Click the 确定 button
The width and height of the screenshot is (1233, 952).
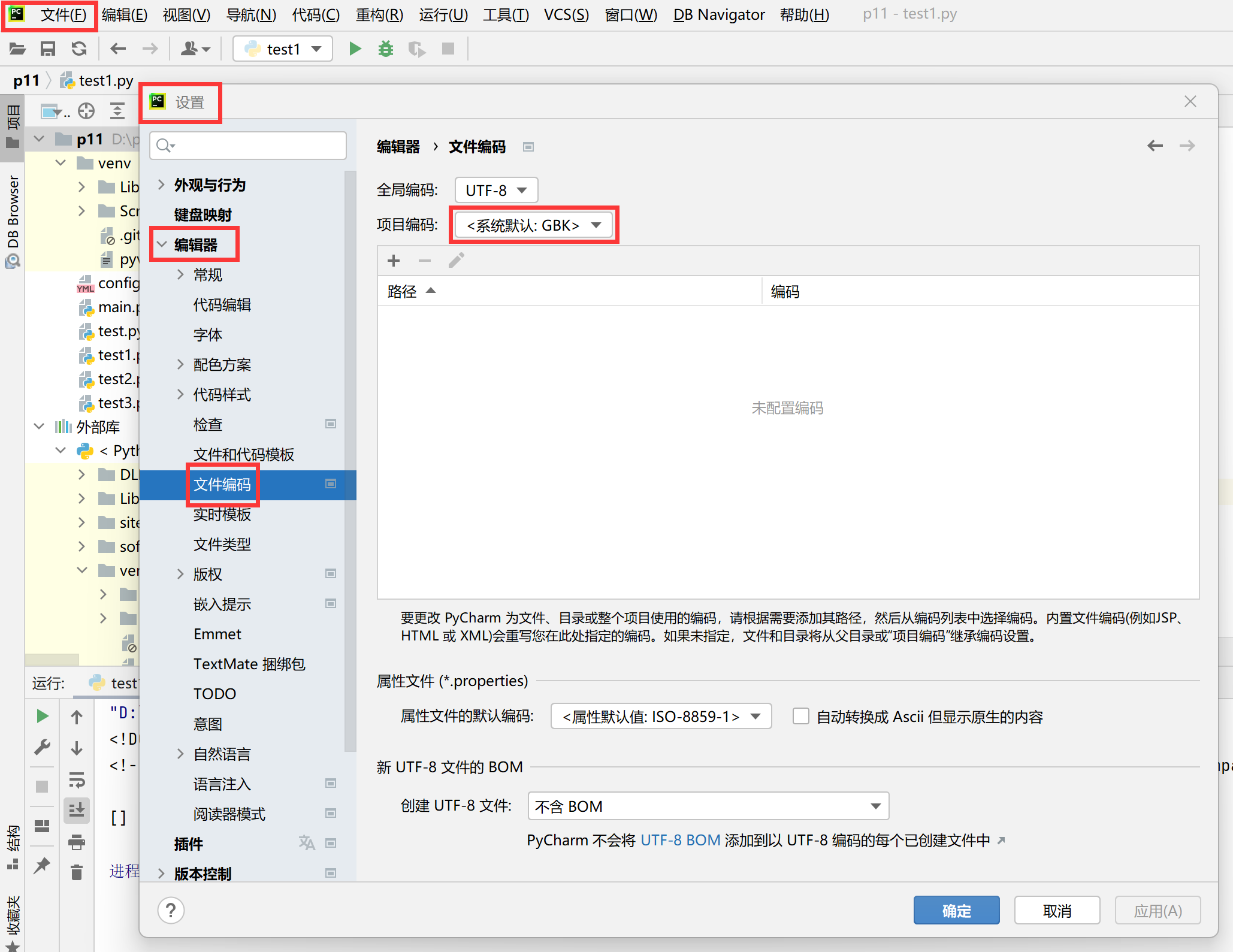point(956,911)
